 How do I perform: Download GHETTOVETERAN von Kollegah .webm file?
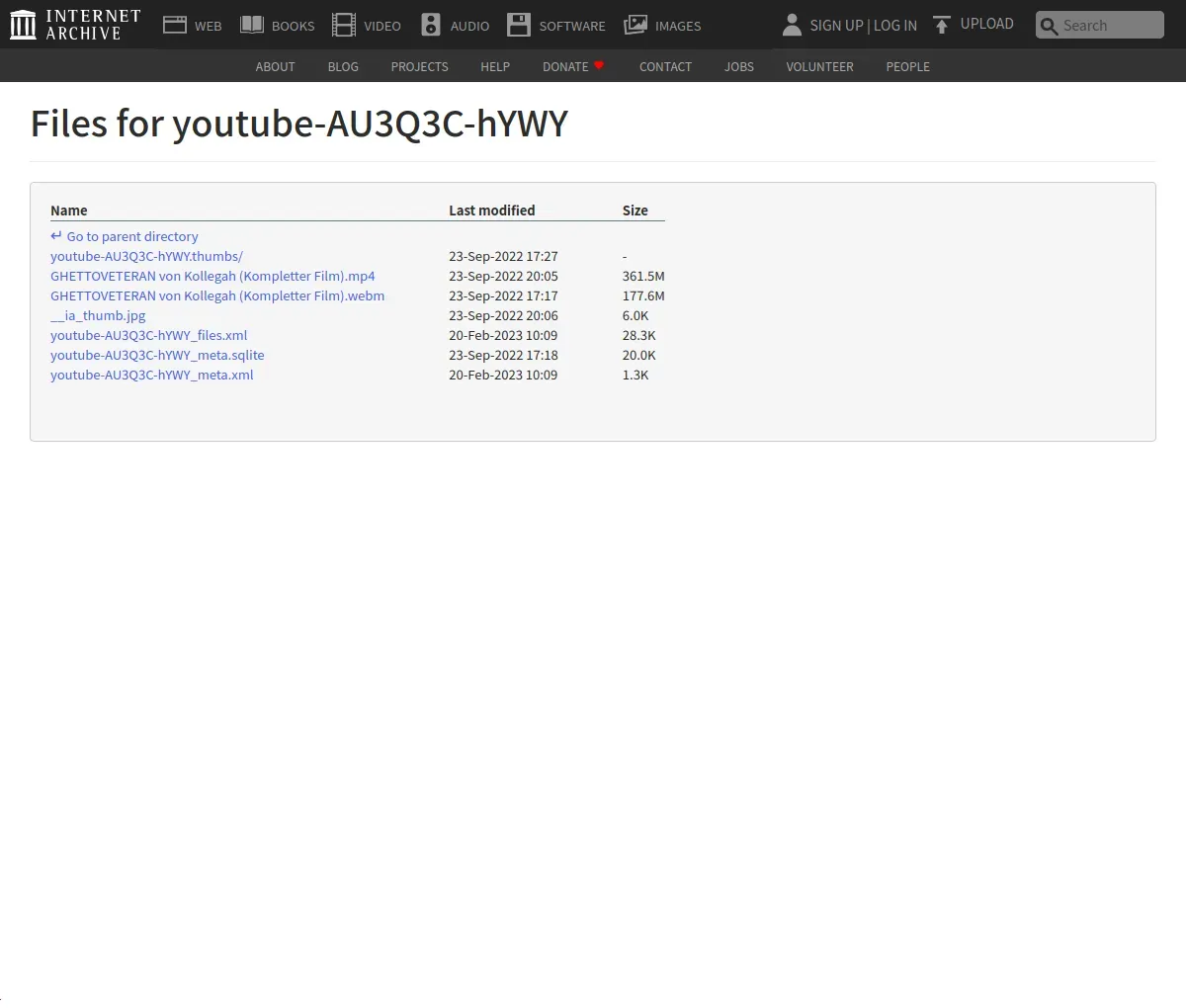click(x=217, y=296)
